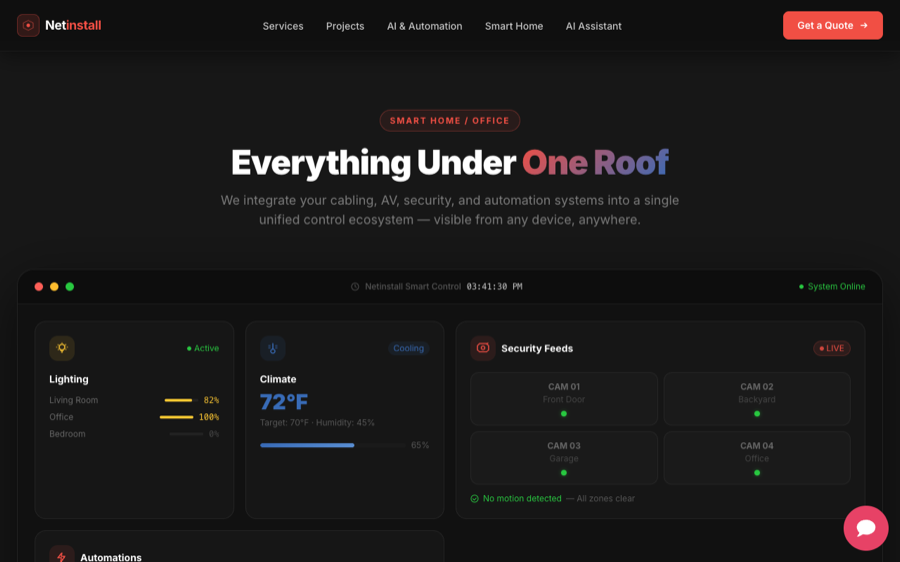
Task: Select CAM 03 Garage feed
Action: [x=564, y=458]
